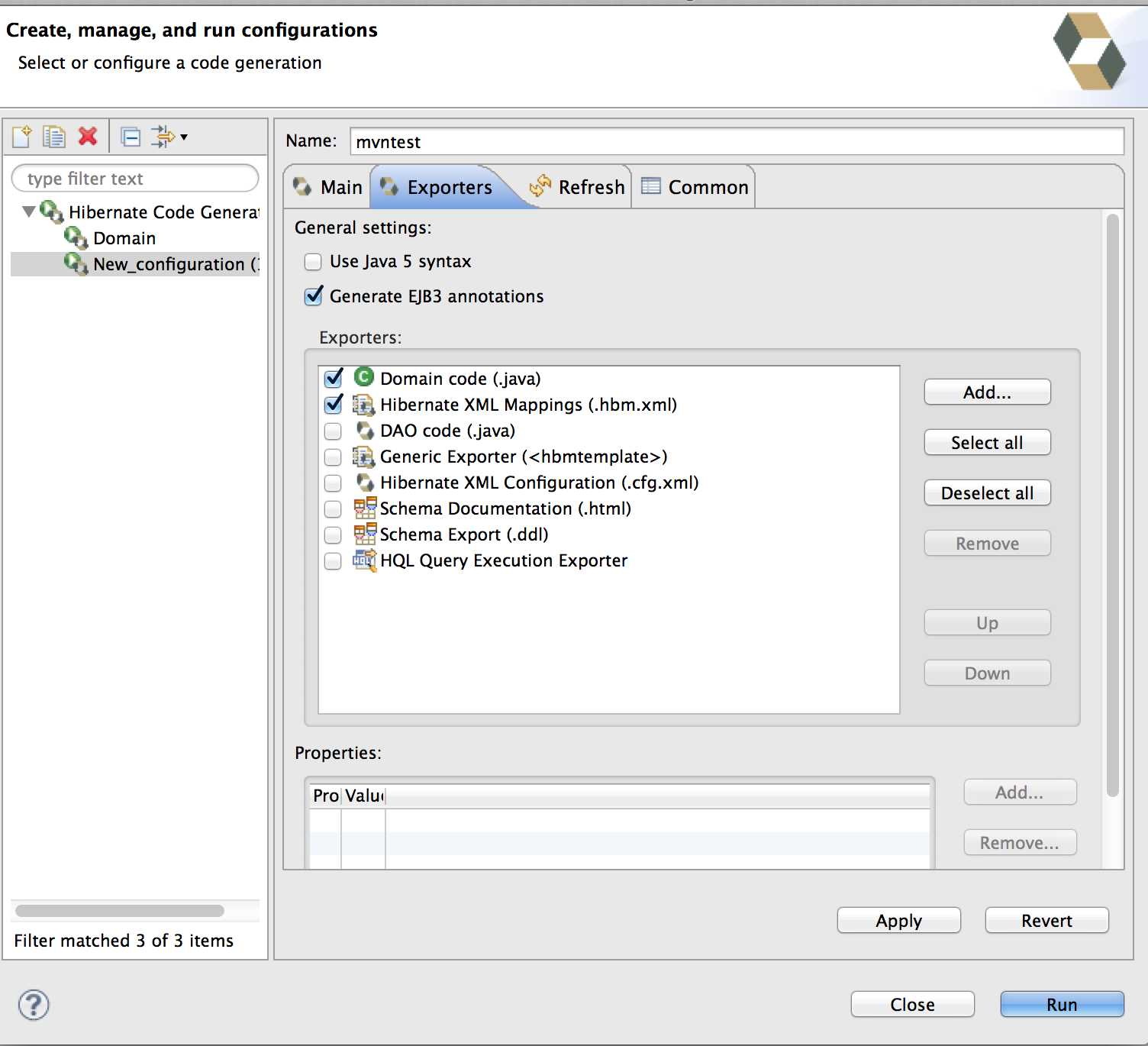Image resolution: width=1148 pixels, height=1046 pixels.
Task: Switch to the Main tab
Action: coord(328,187)
